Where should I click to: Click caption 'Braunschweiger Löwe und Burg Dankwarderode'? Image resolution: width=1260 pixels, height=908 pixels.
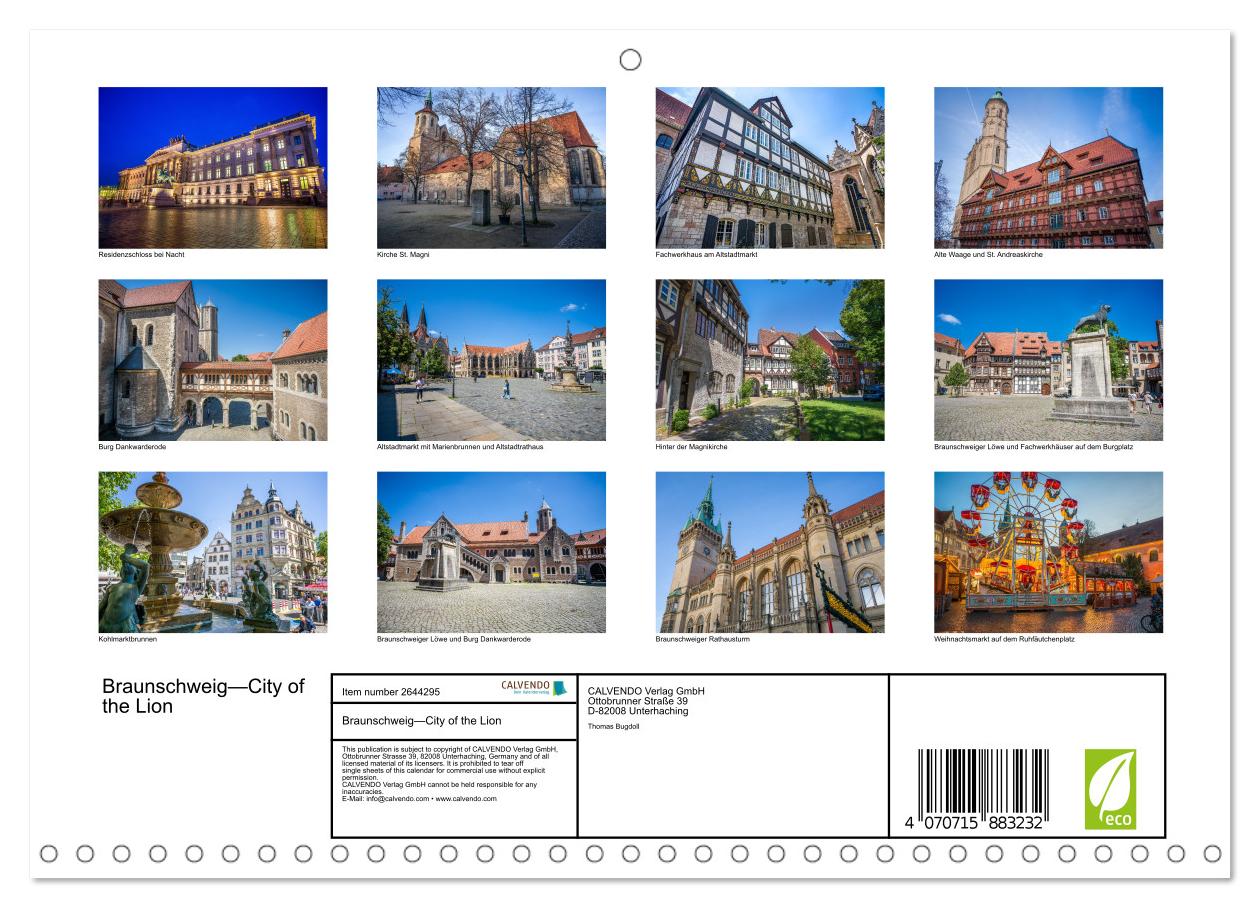[x=453, y=639]
